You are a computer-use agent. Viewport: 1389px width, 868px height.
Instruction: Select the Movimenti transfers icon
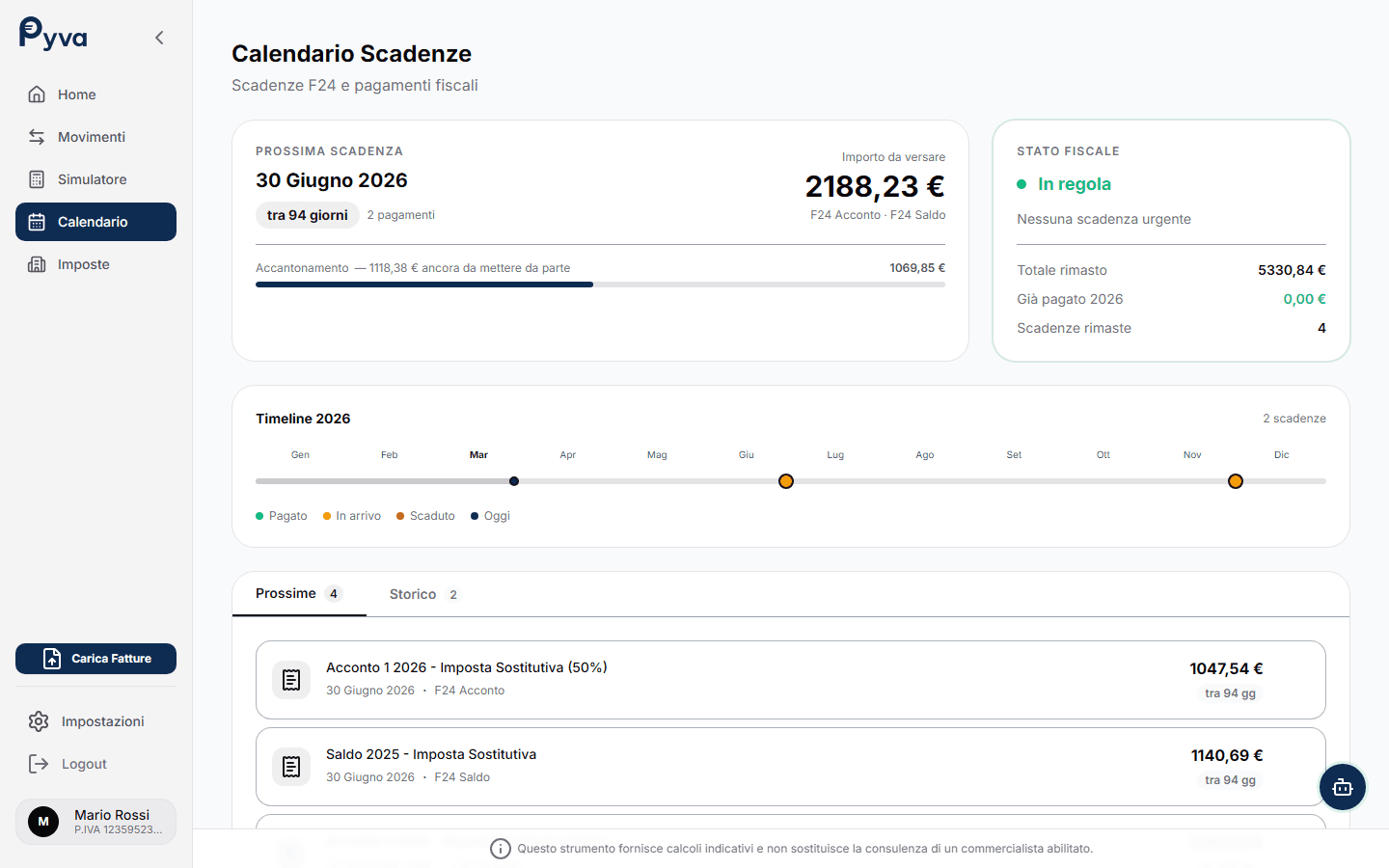pos(36,136)
